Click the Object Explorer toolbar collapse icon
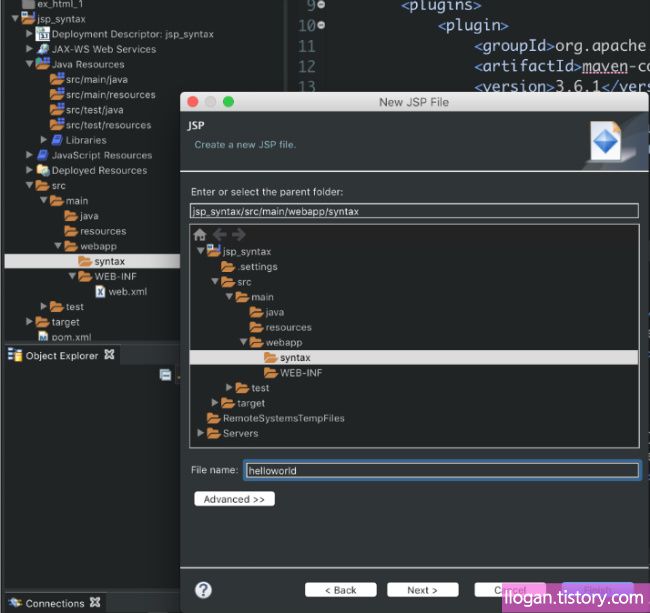The image size is (650, 613). pos(165,374)
